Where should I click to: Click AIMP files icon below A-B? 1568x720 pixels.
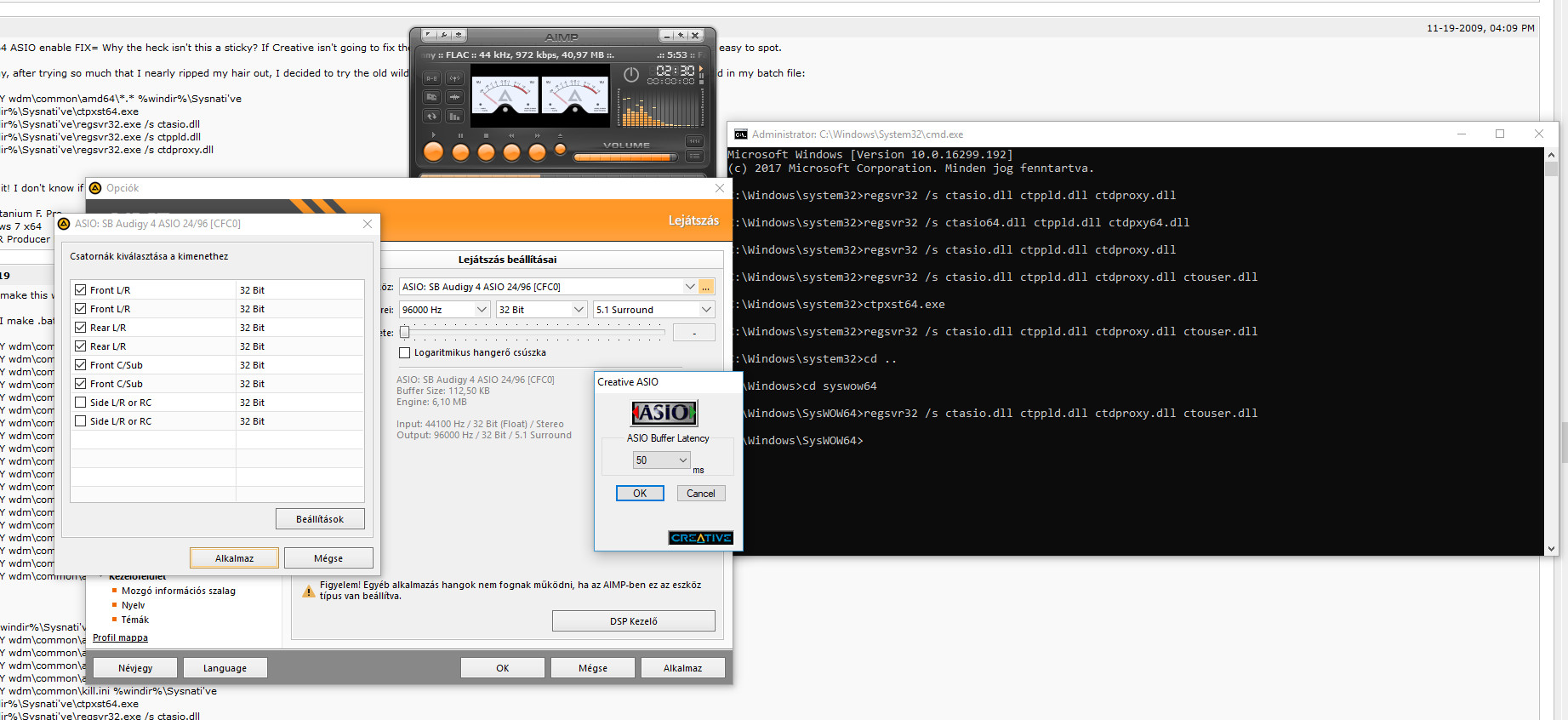point(431,97)
